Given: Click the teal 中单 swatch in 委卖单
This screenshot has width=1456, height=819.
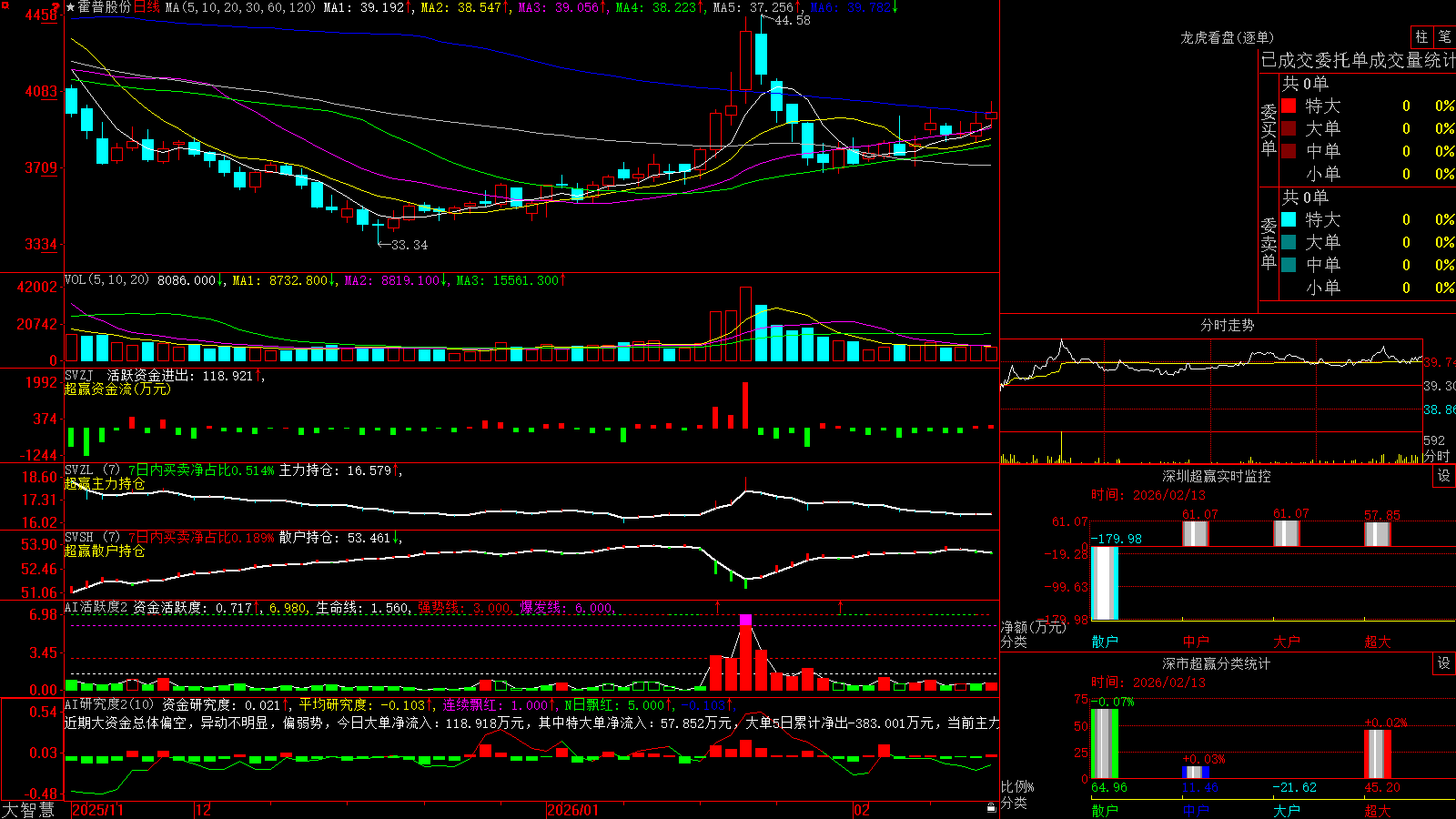Looking at the screenshot, I should 1289,265.
